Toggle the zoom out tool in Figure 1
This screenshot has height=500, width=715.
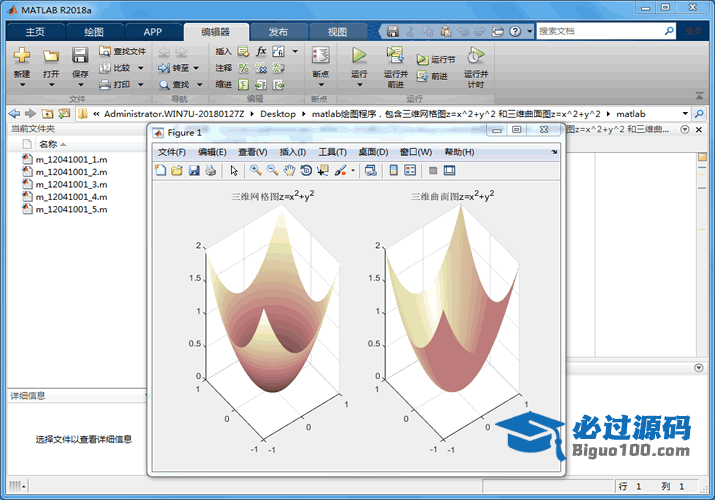(273, 170)
